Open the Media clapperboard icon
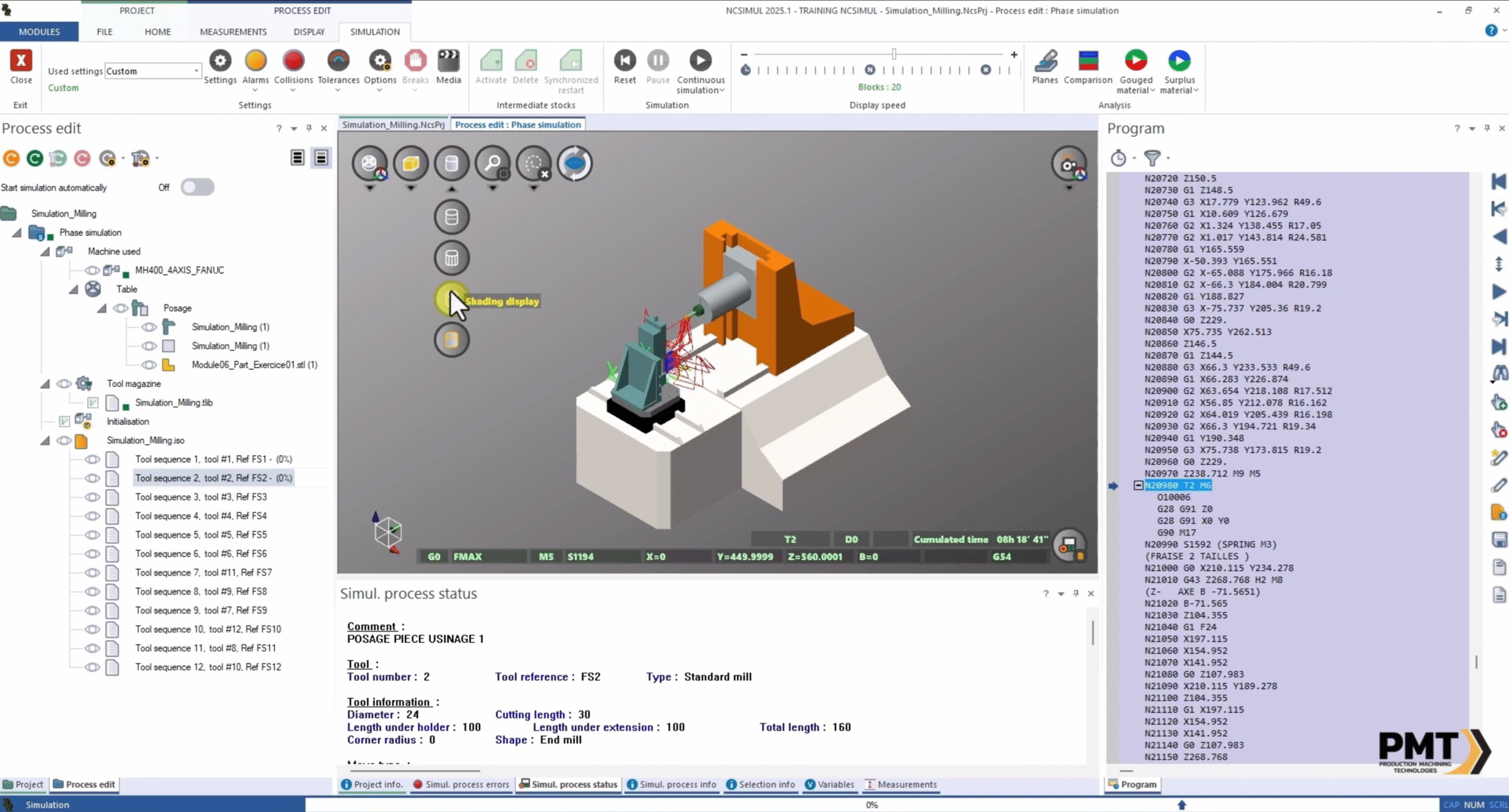 click(449, 60)
